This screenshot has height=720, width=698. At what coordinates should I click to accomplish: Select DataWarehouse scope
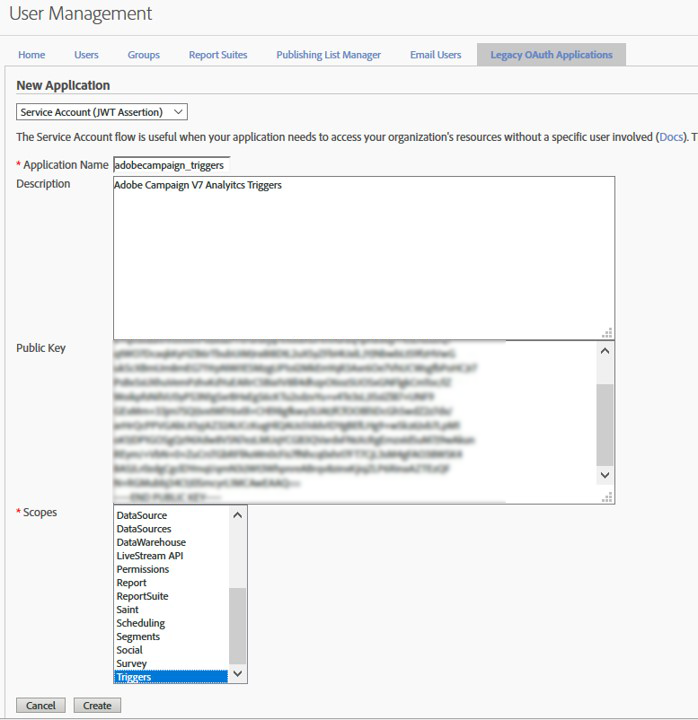pyautogui.click(x=171, y=542)
